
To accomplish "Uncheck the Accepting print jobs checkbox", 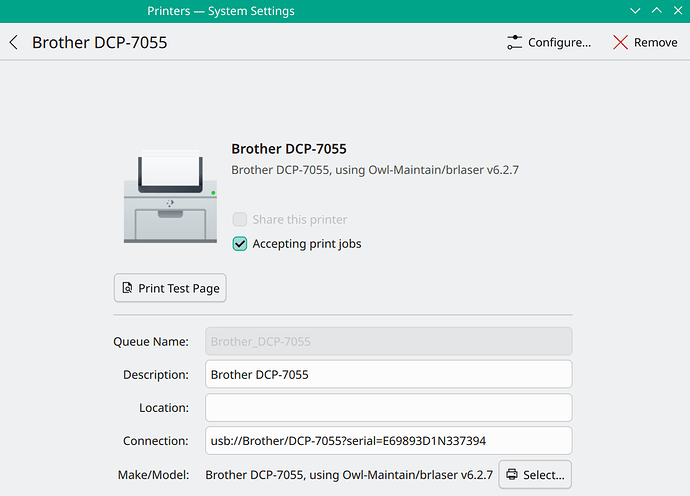I will [x=240, y=243].
